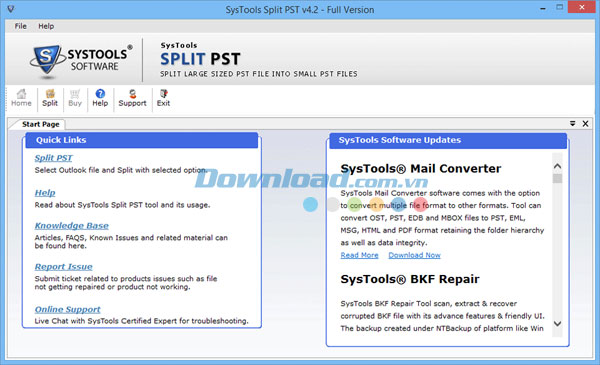600x365 pixels.
Task: Minimize the Split PST window
Action: (x=543, y=8)
